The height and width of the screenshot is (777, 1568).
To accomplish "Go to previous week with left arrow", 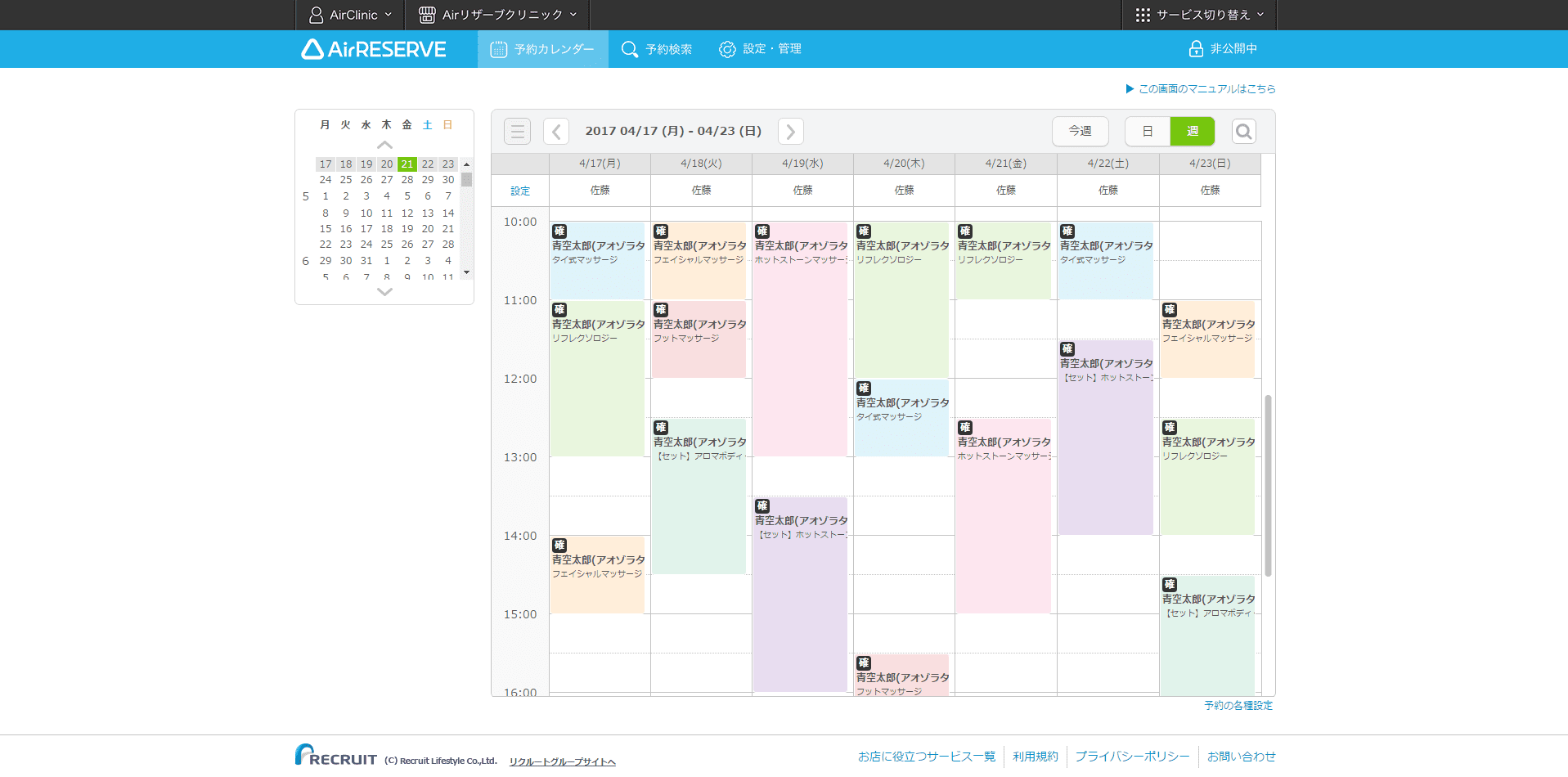I will pos(556,132).
